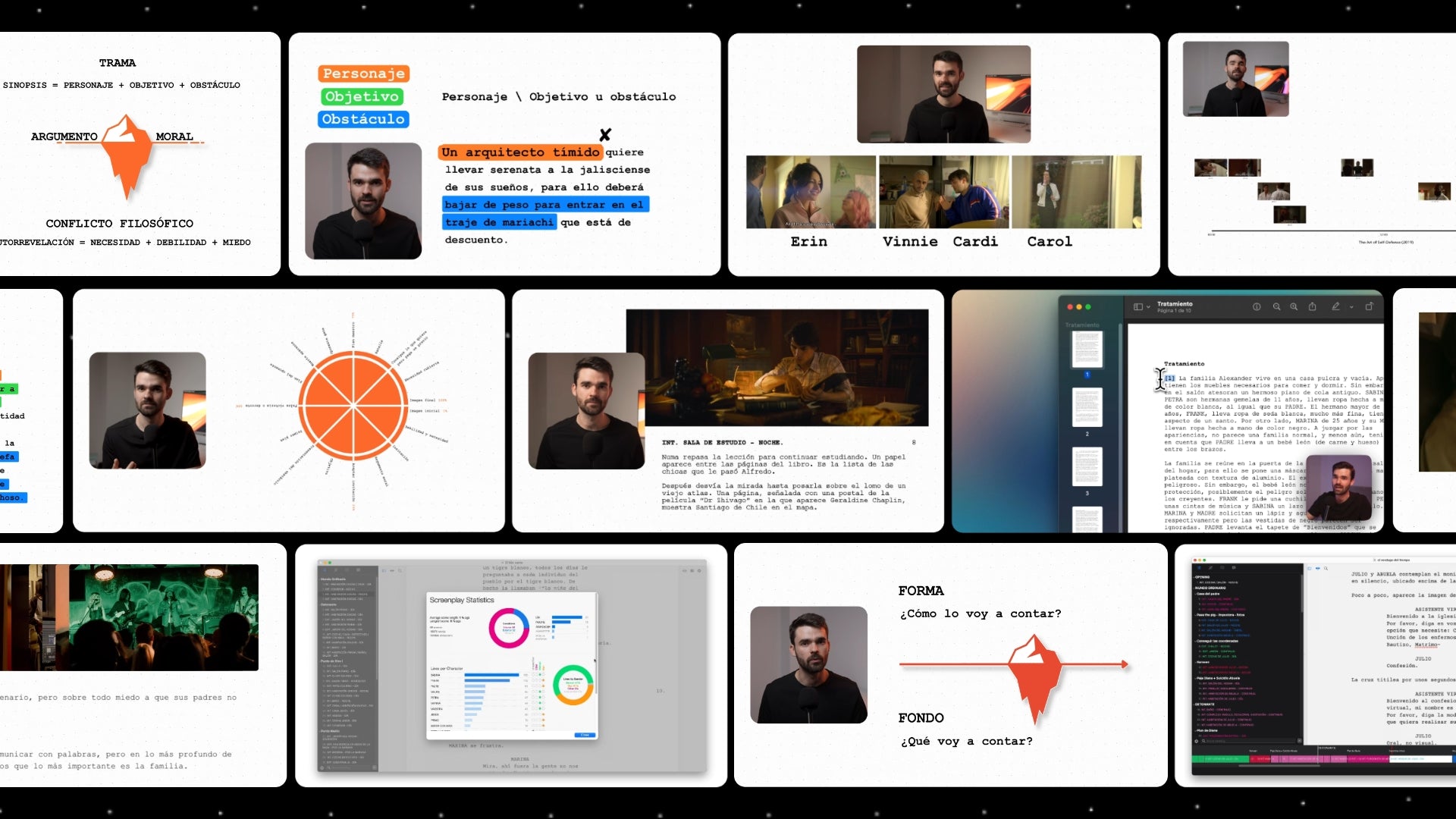Screen dimensions: 1456x819
Task: Click the text ¿Qué voy a contar?
Action: [966, 741]
